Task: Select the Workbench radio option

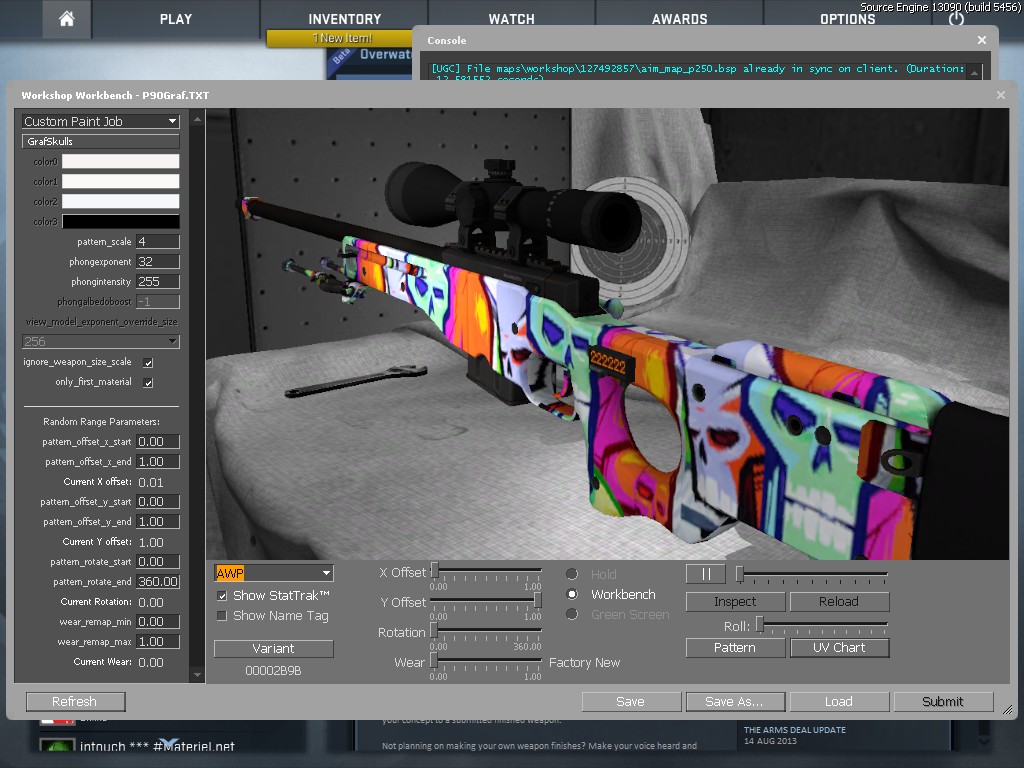Action: click(572, 594)
